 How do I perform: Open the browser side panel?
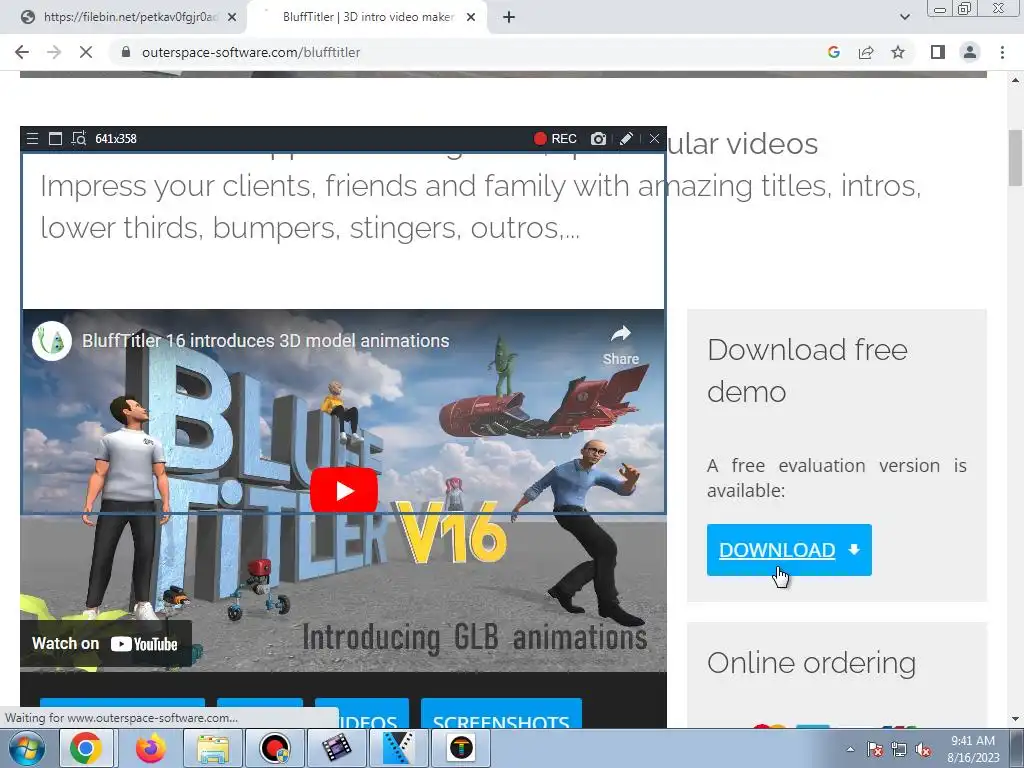point(938,52)
